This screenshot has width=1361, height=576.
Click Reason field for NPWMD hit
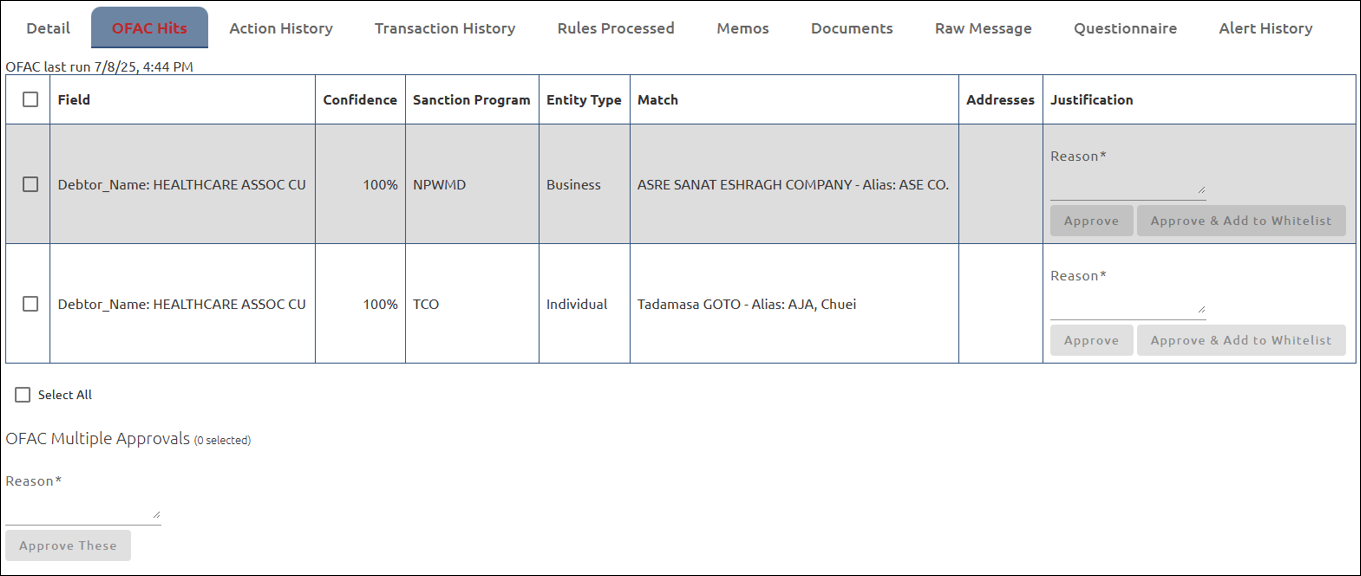click(x=1127, y=187)
